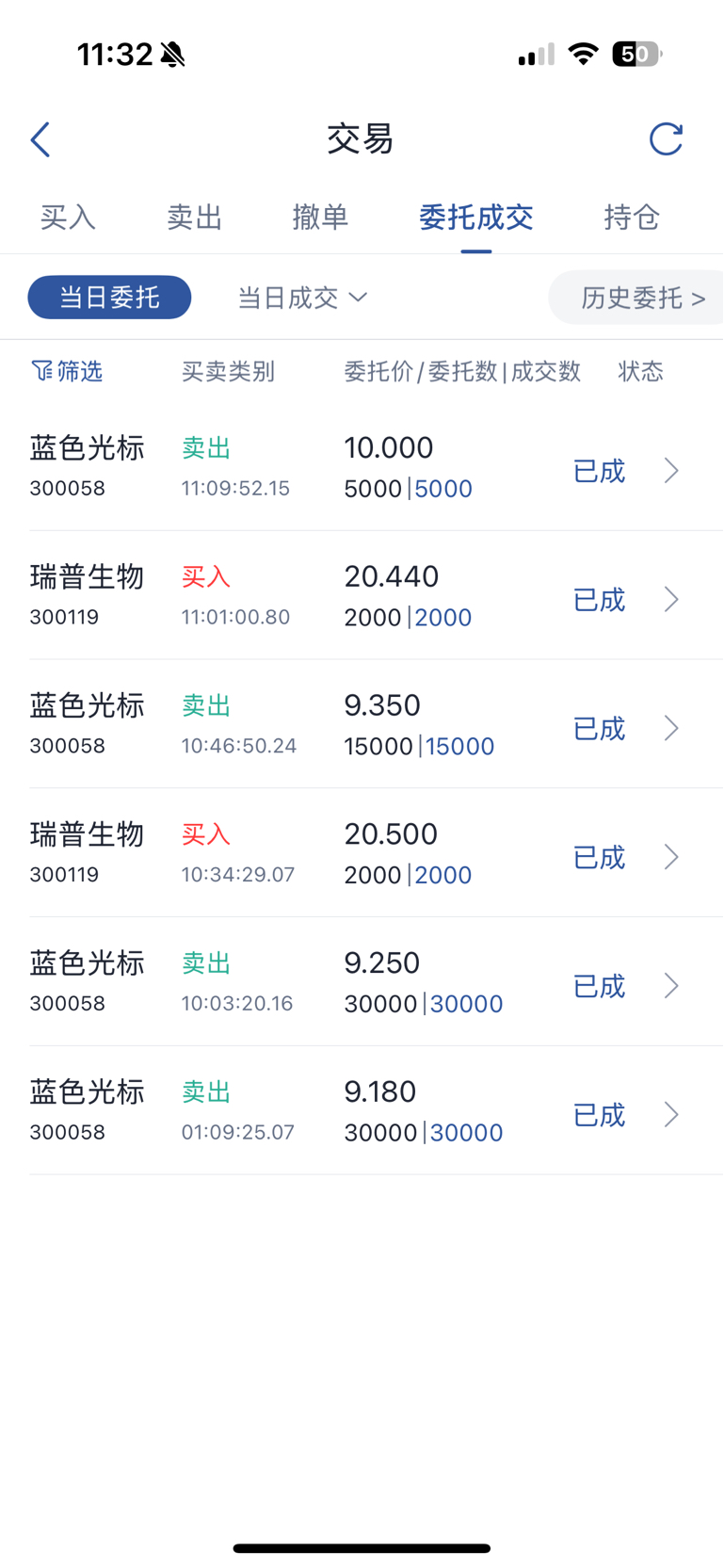The height and width of the screenshot is (1568, 724).
Task: Select the 当日委托 pill button
Action: (109, 298)
